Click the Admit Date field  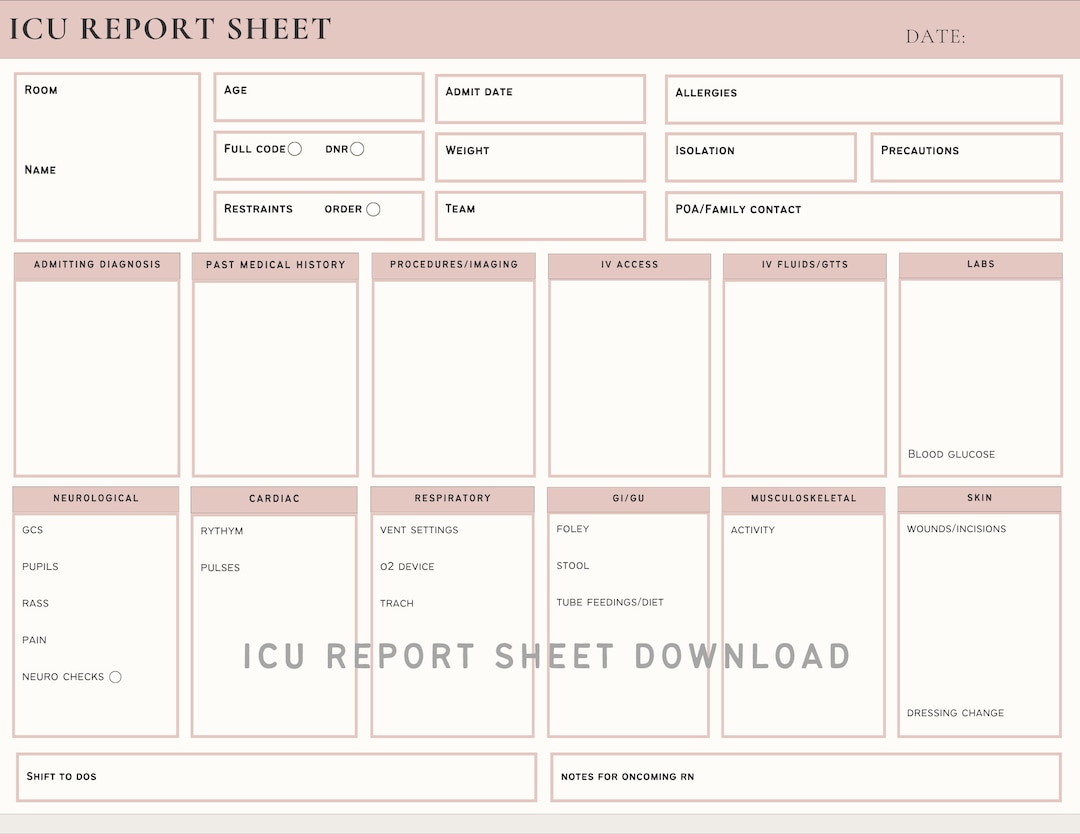pos(540,97)
